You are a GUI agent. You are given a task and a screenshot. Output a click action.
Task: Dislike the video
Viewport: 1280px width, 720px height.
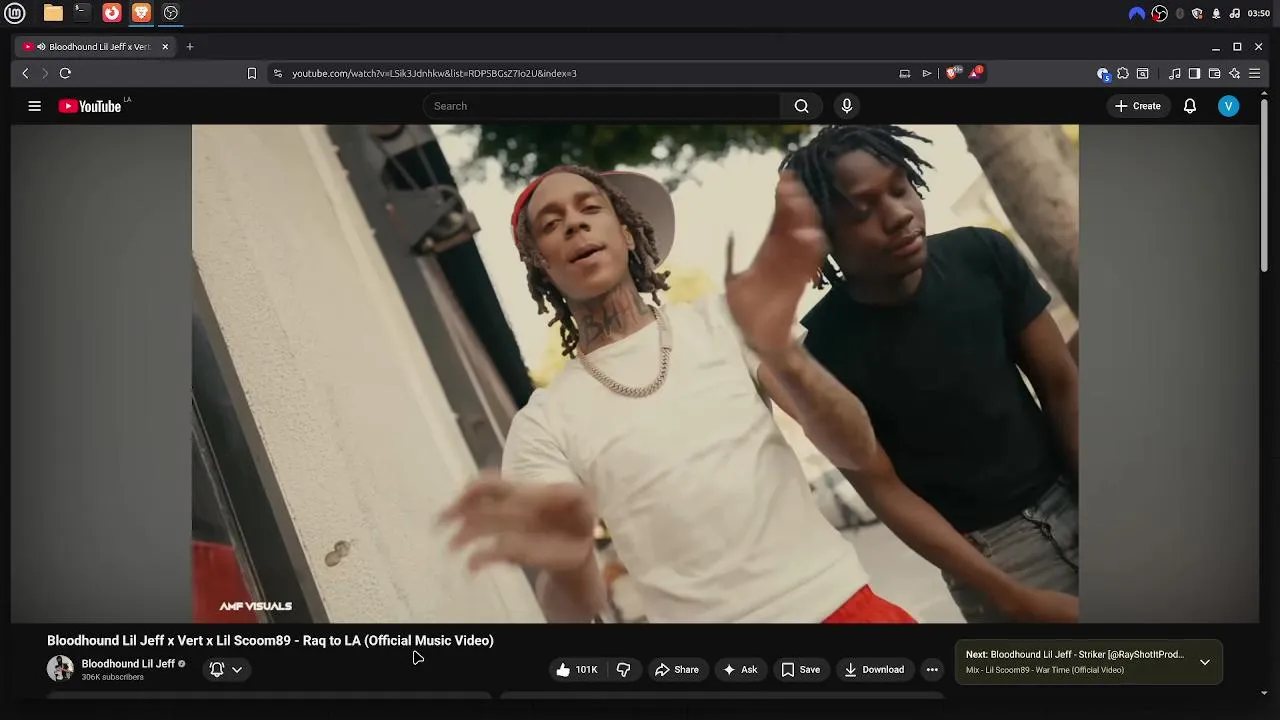coord(624,670)
